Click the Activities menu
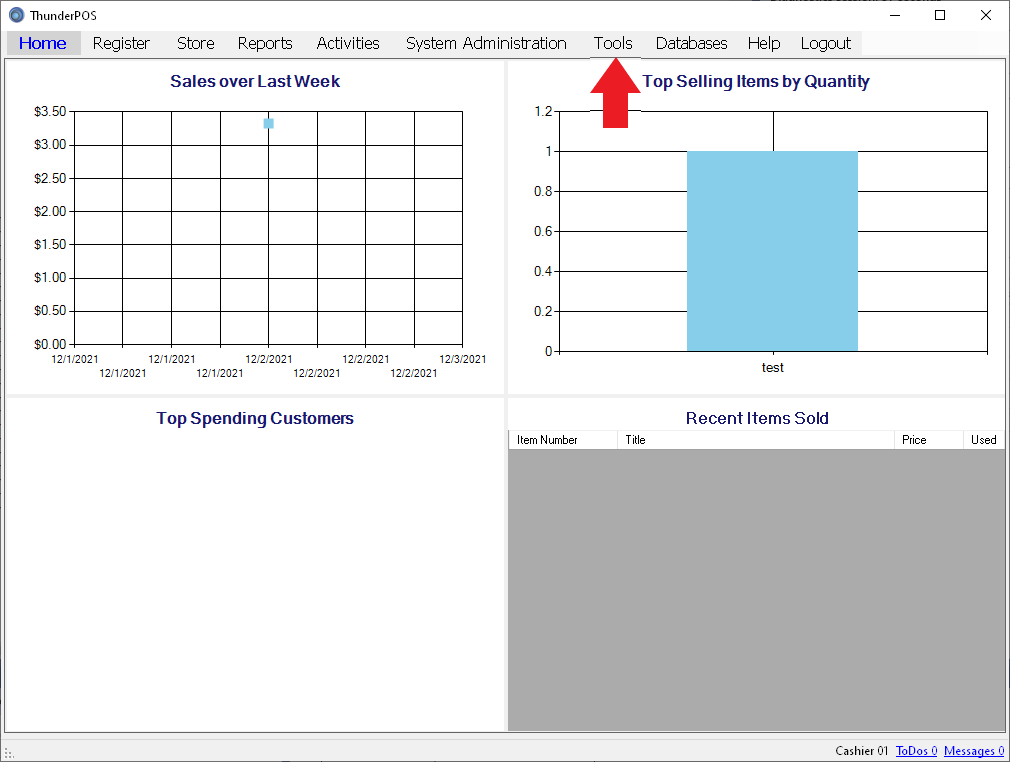 pyautogui.click(x=348, y=43)
